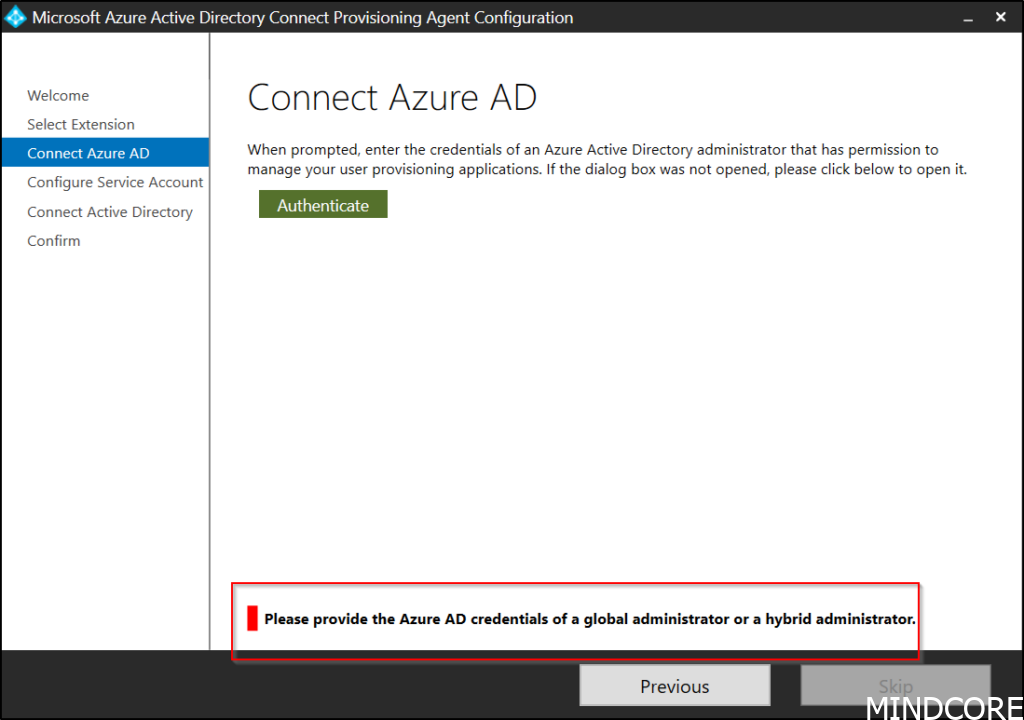Select Connect Azure AD in sidebar

click(x=105, y=153)
